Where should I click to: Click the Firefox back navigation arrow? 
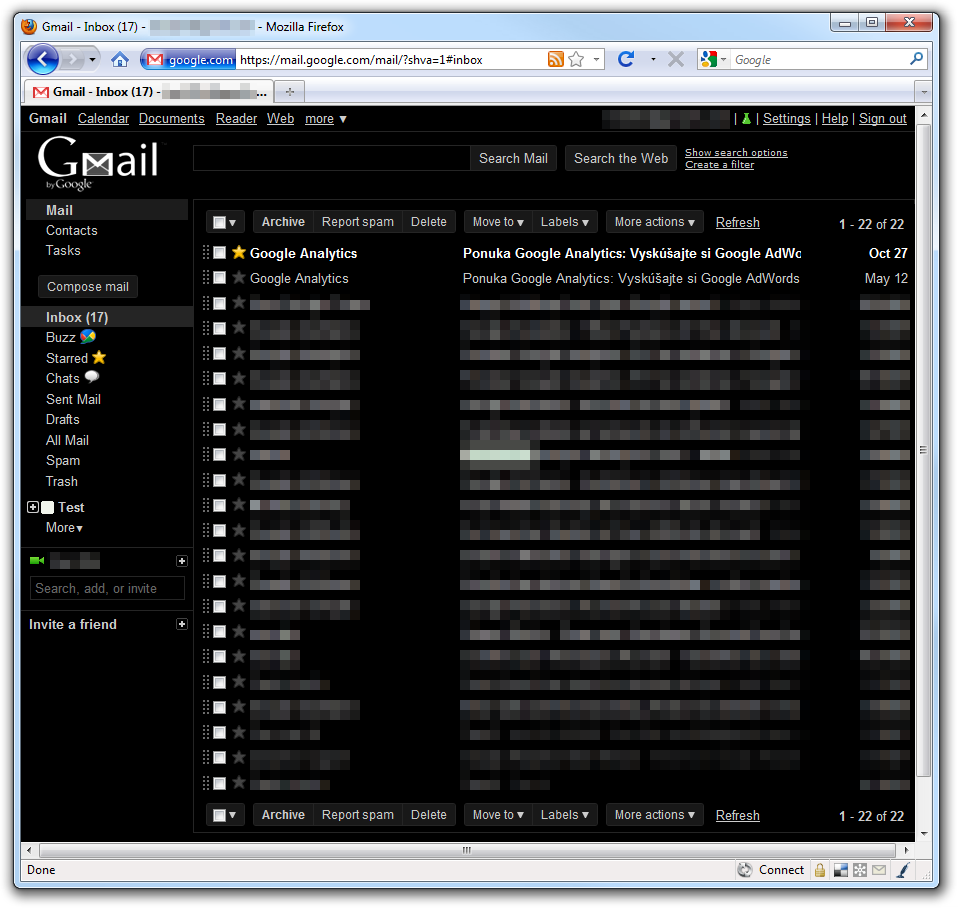click(x=42, y=59)
